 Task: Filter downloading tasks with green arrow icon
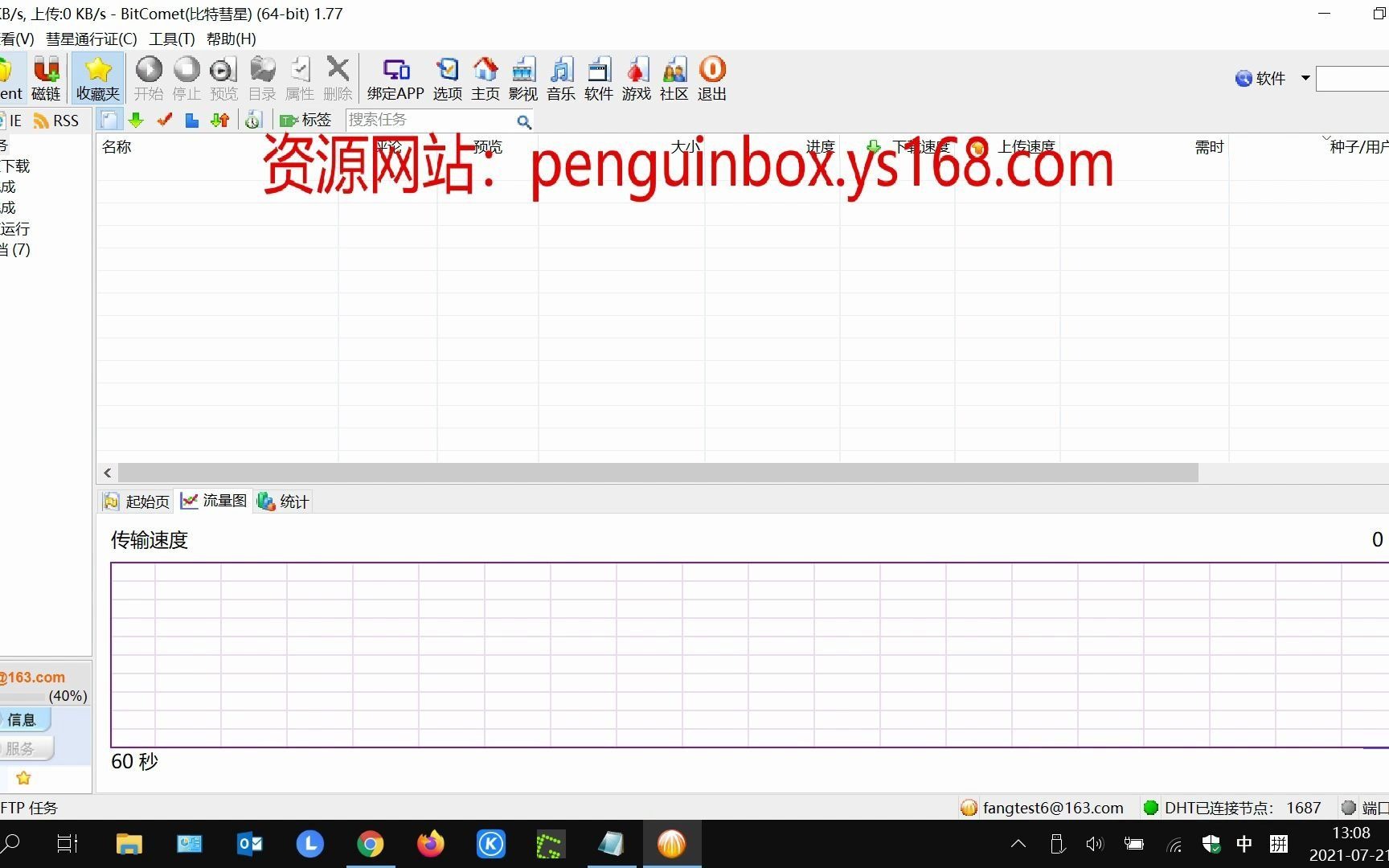pyautogui.click(x=136, y=121)
